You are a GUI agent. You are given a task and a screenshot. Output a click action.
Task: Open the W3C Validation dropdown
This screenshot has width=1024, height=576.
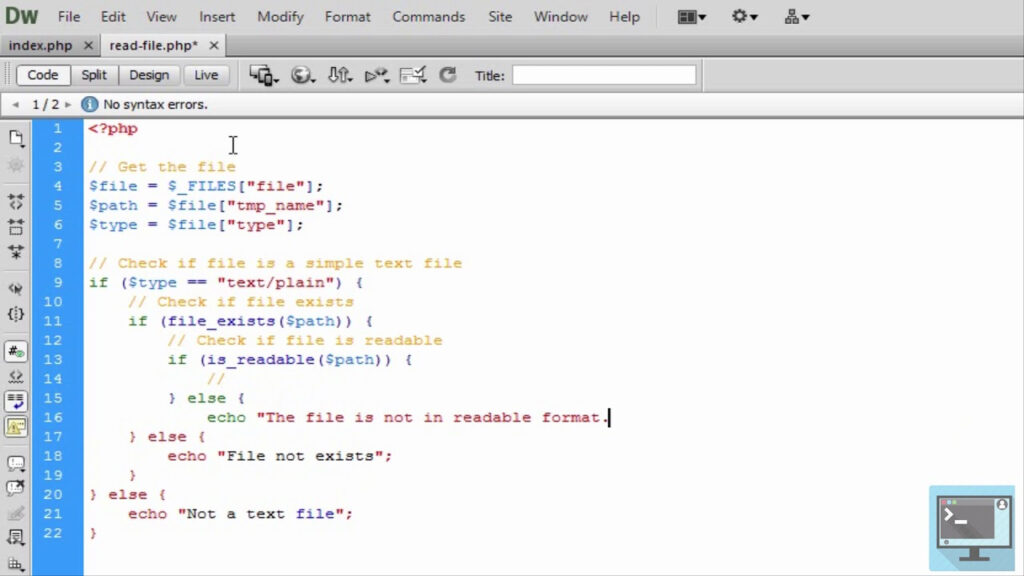[x=377, y=75]
